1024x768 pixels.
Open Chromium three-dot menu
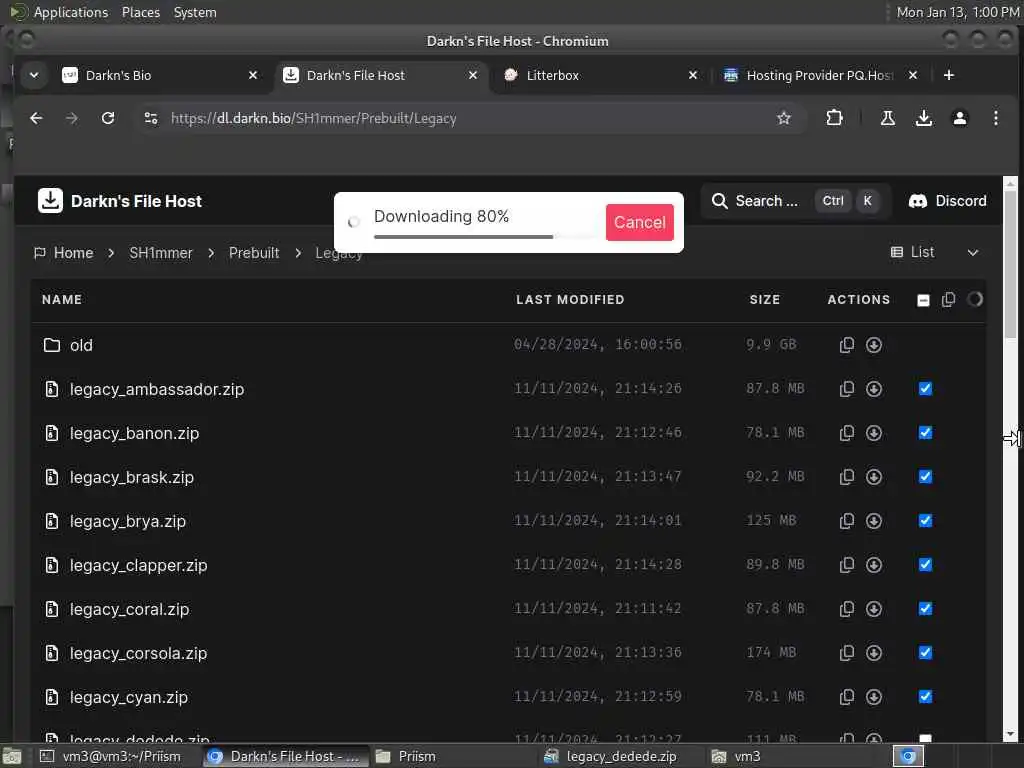[x=995, y=118]
